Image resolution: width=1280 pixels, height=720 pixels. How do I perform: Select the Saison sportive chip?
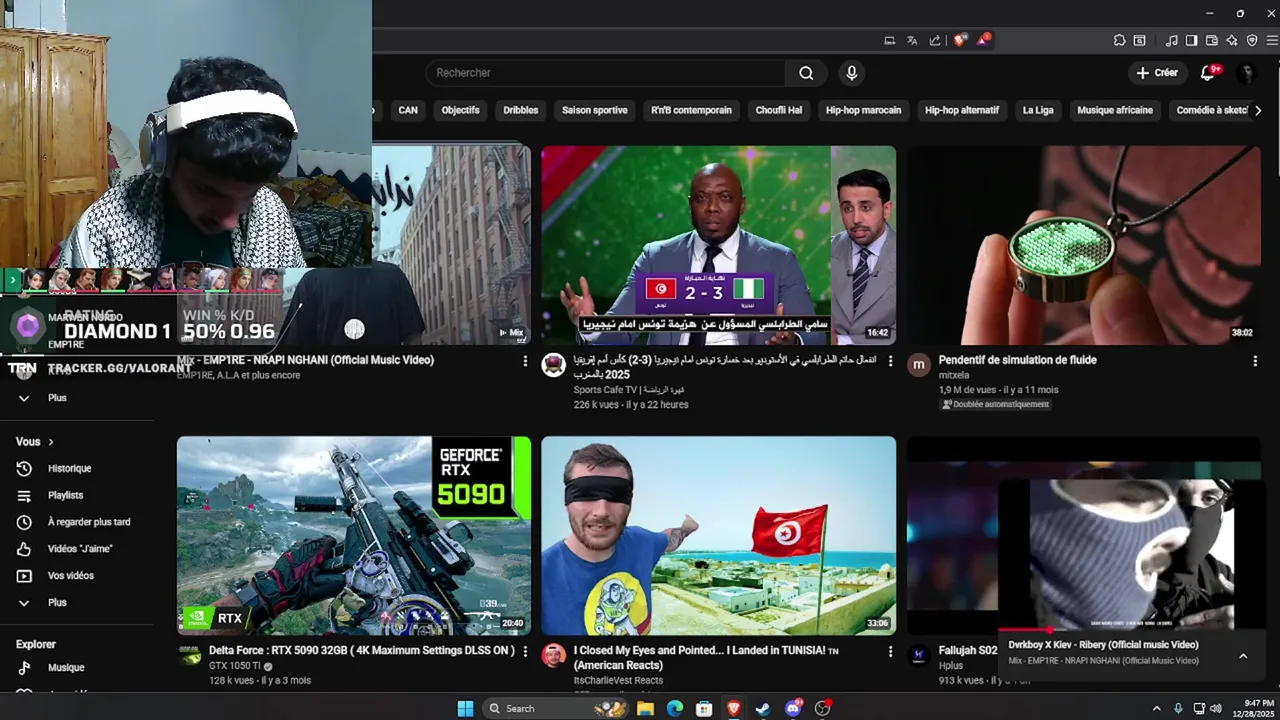point(595,110)
